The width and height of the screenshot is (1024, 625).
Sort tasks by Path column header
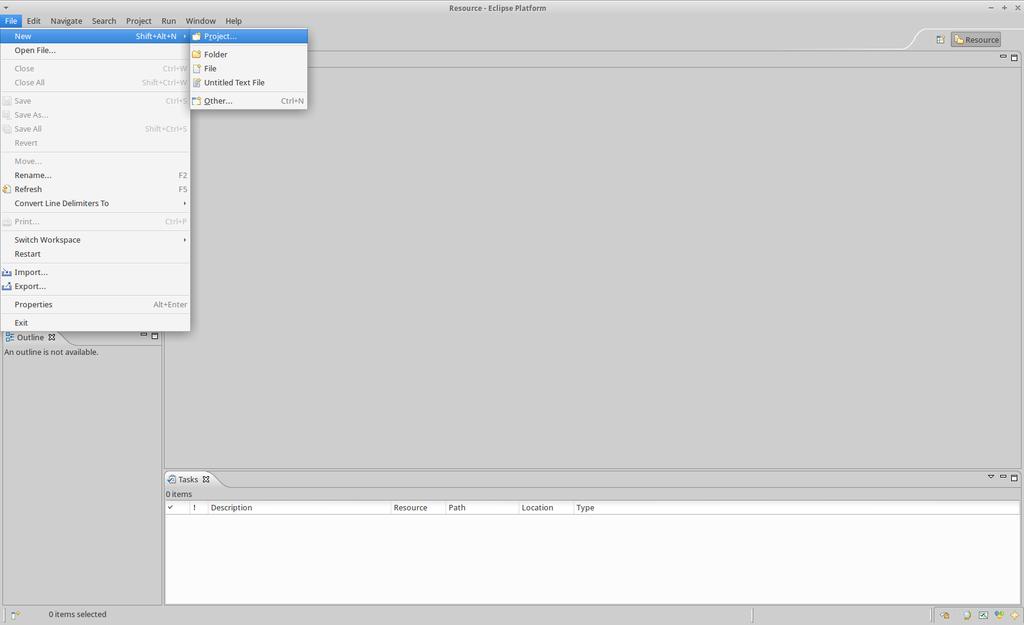pyautogui.click(x=482, y=507)
